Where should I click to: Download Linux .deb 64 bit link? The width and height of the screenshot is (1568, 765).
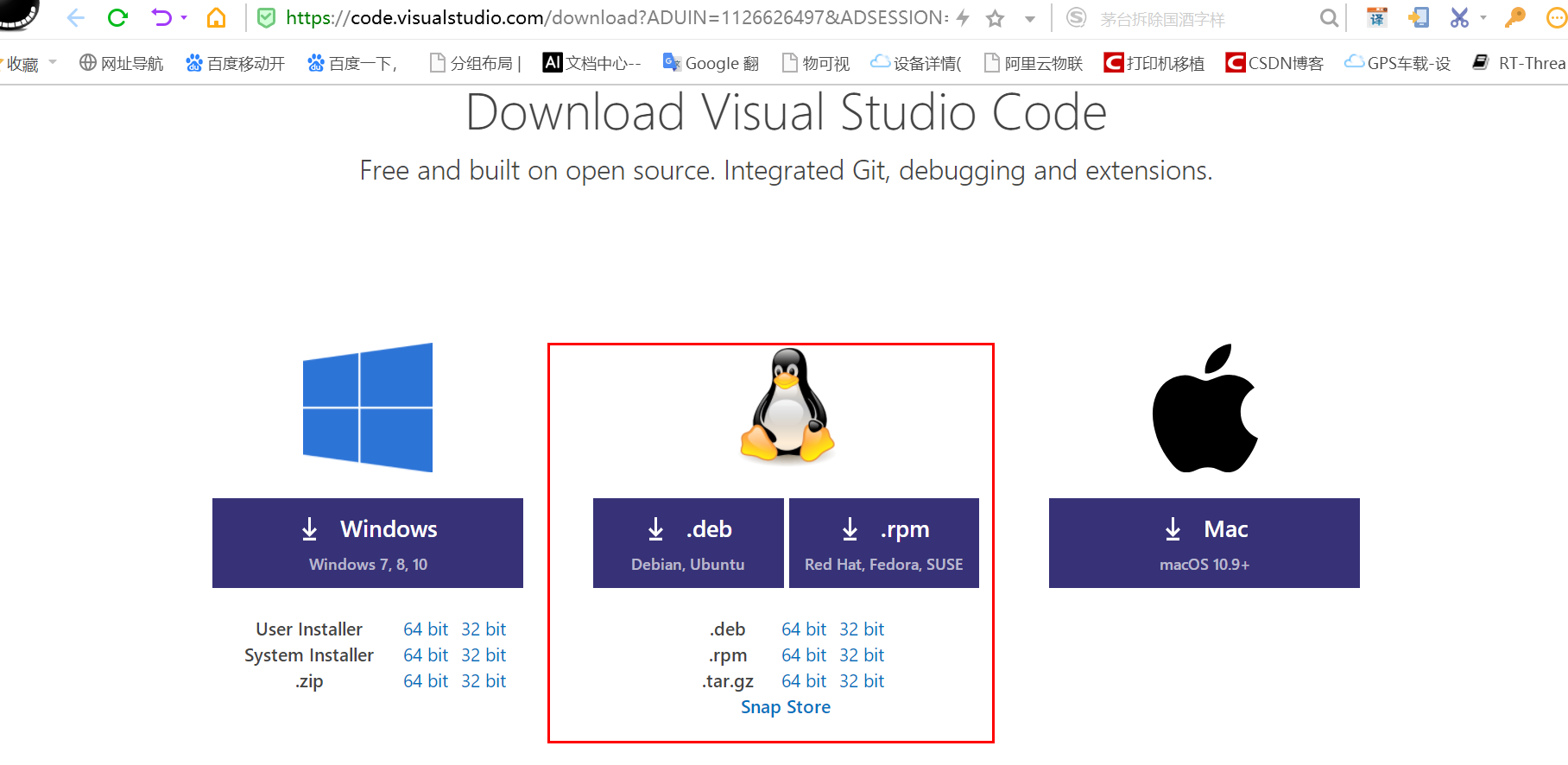tap(804, 629)
